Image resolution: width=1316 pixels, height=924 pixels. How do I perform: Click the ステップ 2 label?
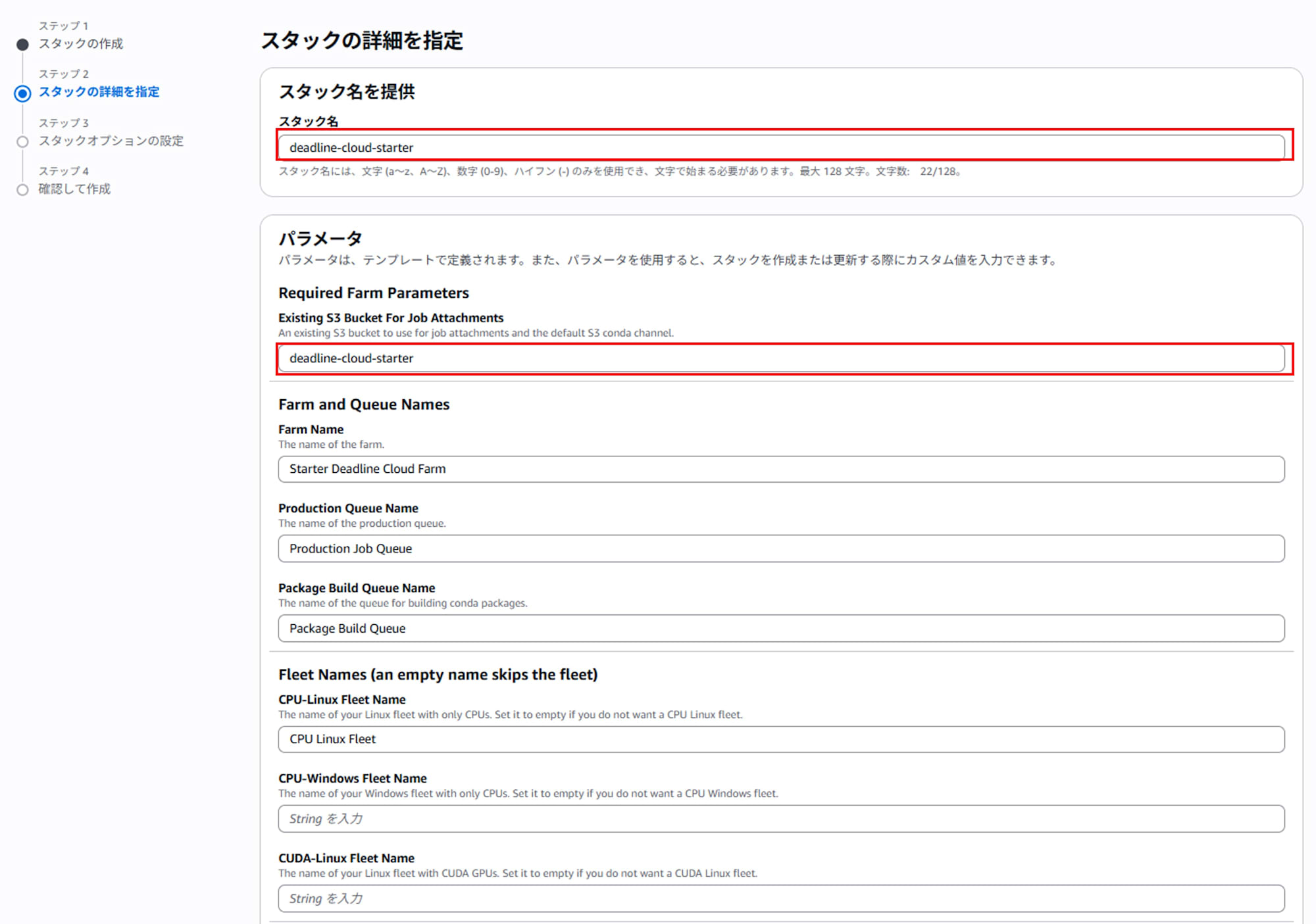[63, 74]
